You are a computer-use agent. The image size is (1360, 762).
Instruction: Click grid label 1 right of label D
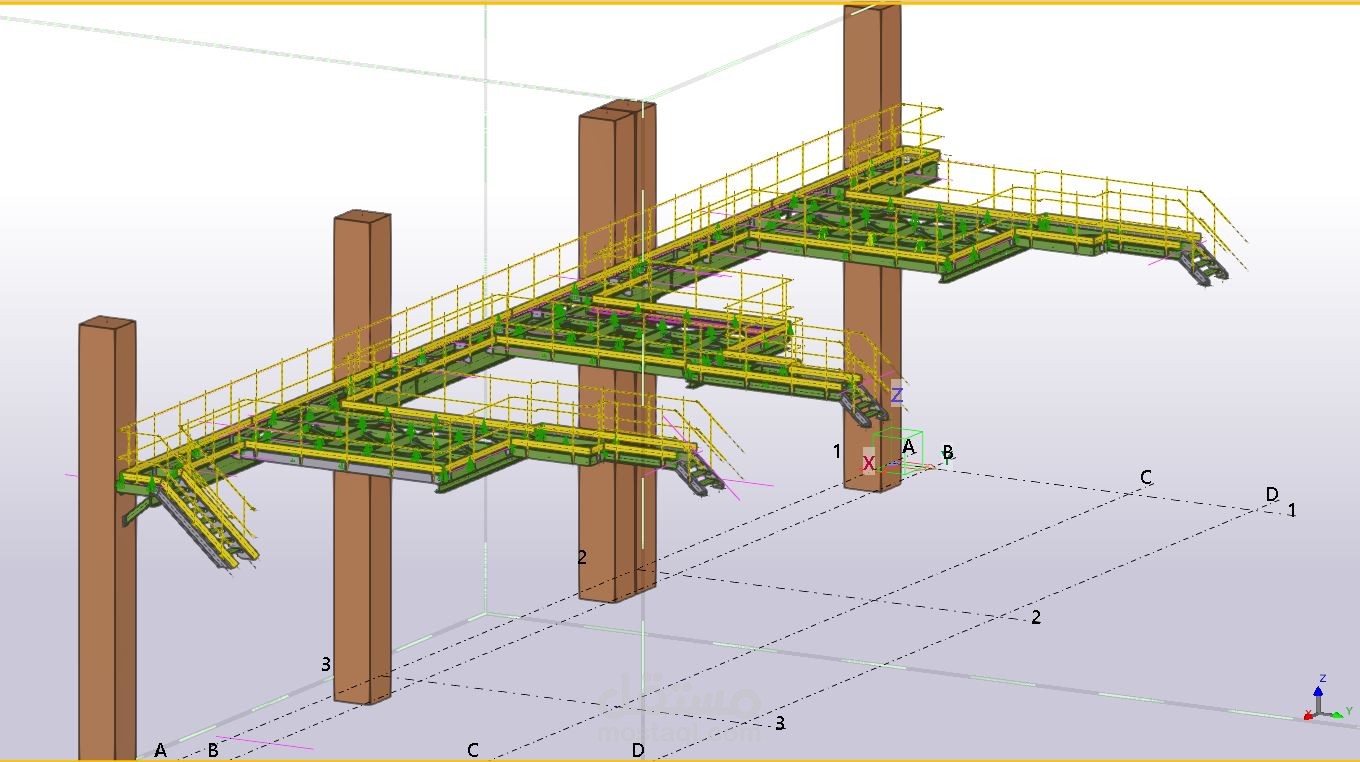1292,510
